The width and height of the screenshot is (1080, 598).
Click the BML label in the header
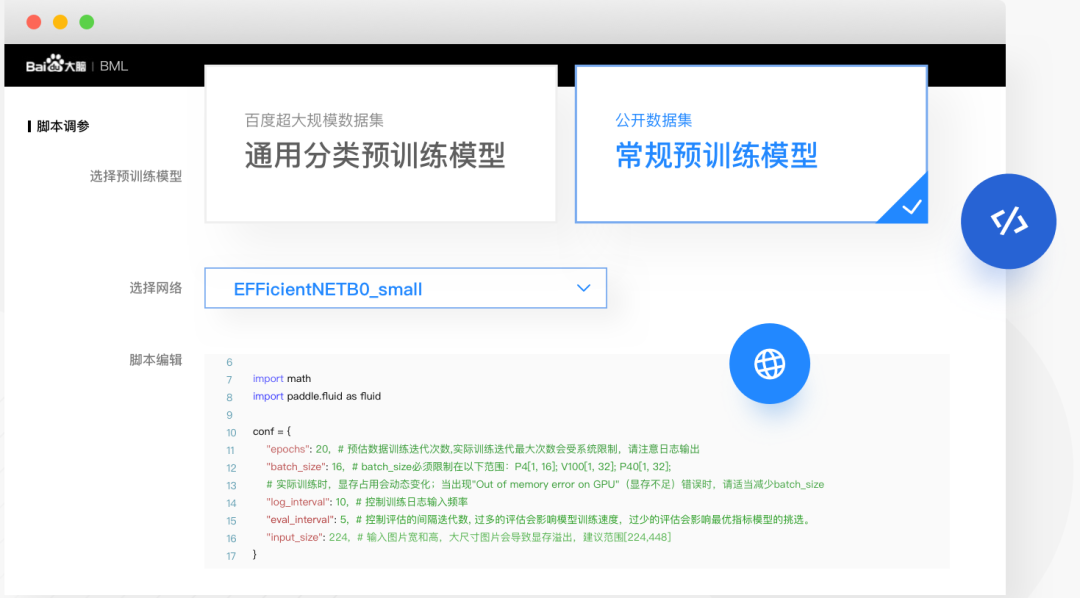tap(114, 66)
